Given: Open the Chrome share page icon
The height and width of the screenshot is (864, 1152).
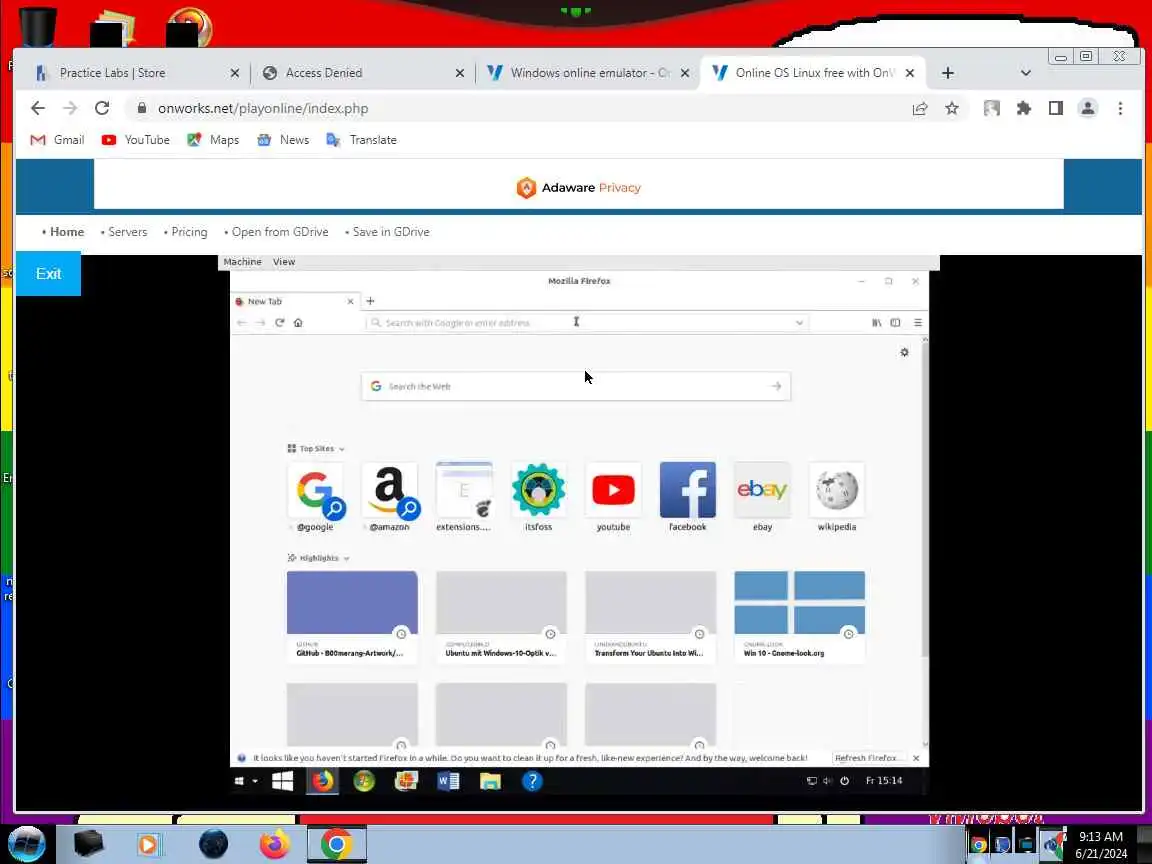Looking at the screenshot, I should (920, 109).
